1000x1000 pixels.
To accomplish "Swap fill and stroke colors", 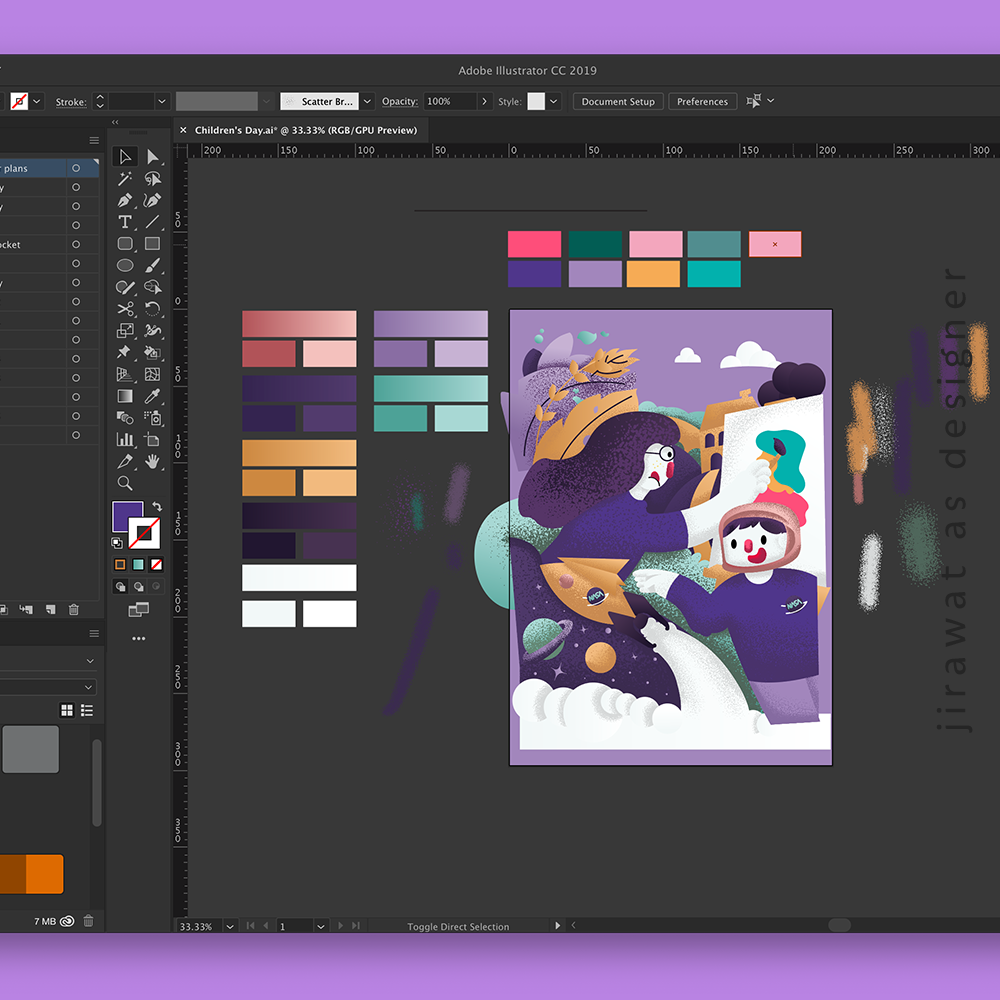I will coord(157,506).
